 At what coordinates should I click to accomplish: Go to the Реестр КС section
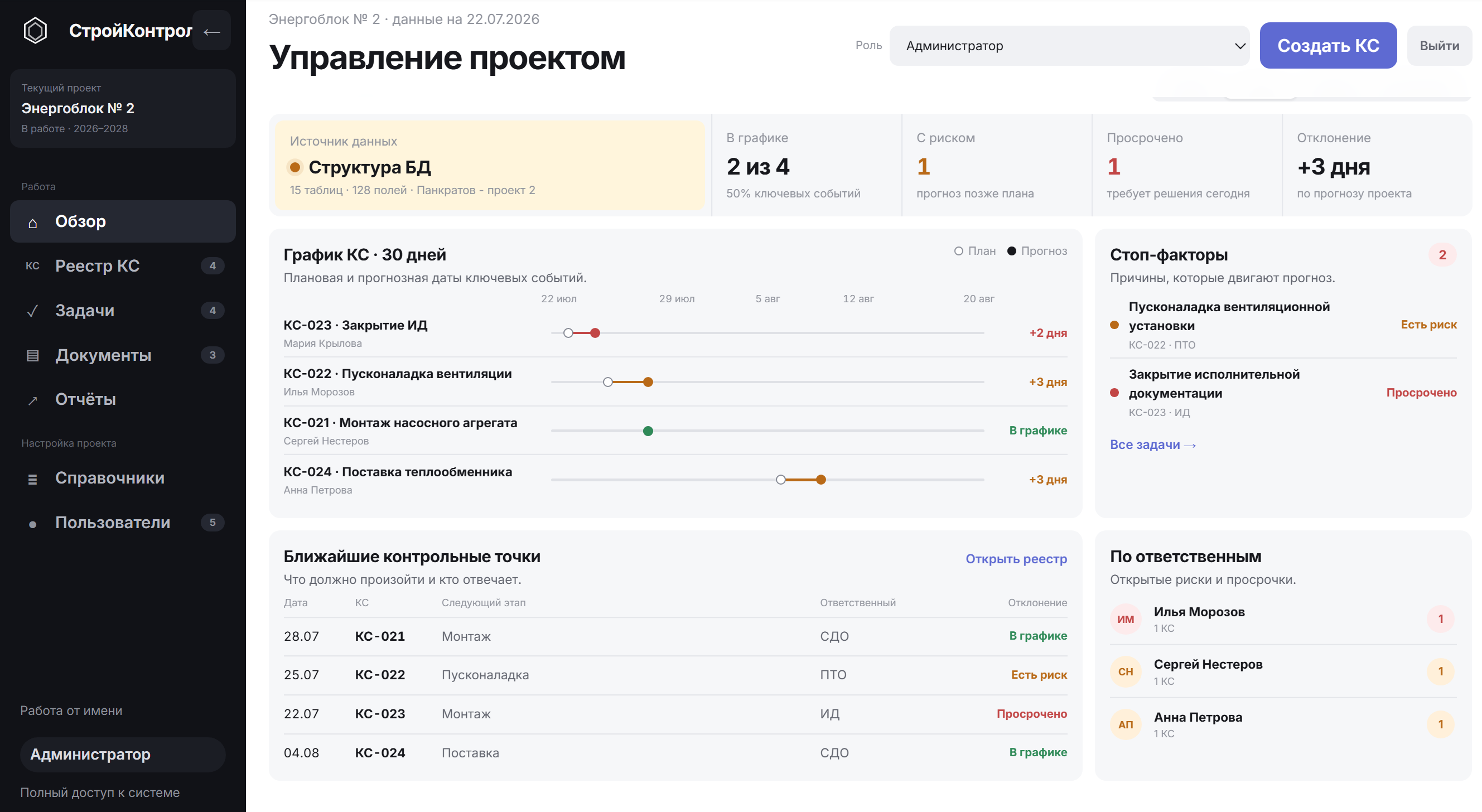(123, 265)
